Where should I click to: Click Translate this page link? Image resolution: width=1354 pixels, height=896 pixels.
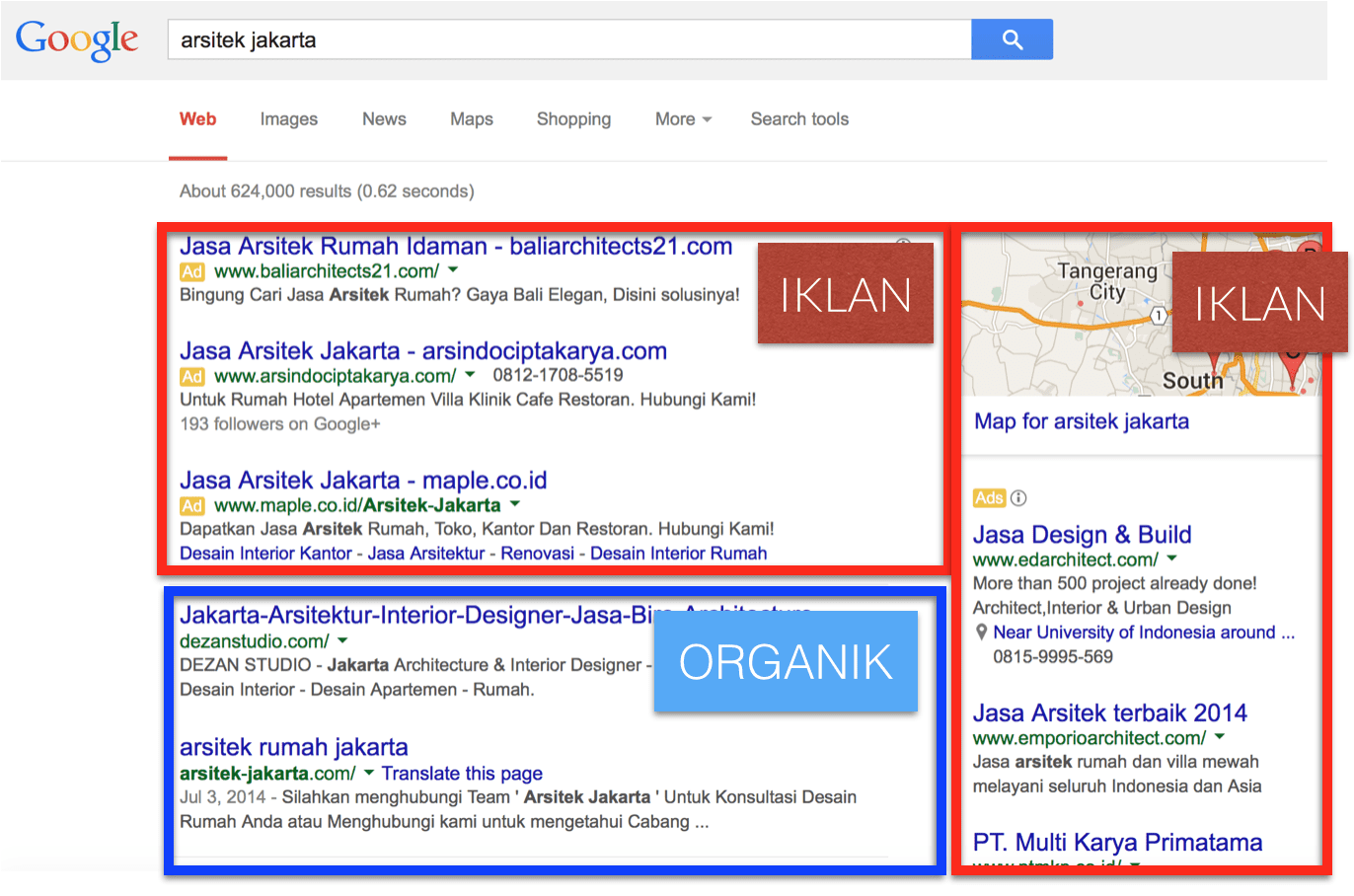[462, 774]
